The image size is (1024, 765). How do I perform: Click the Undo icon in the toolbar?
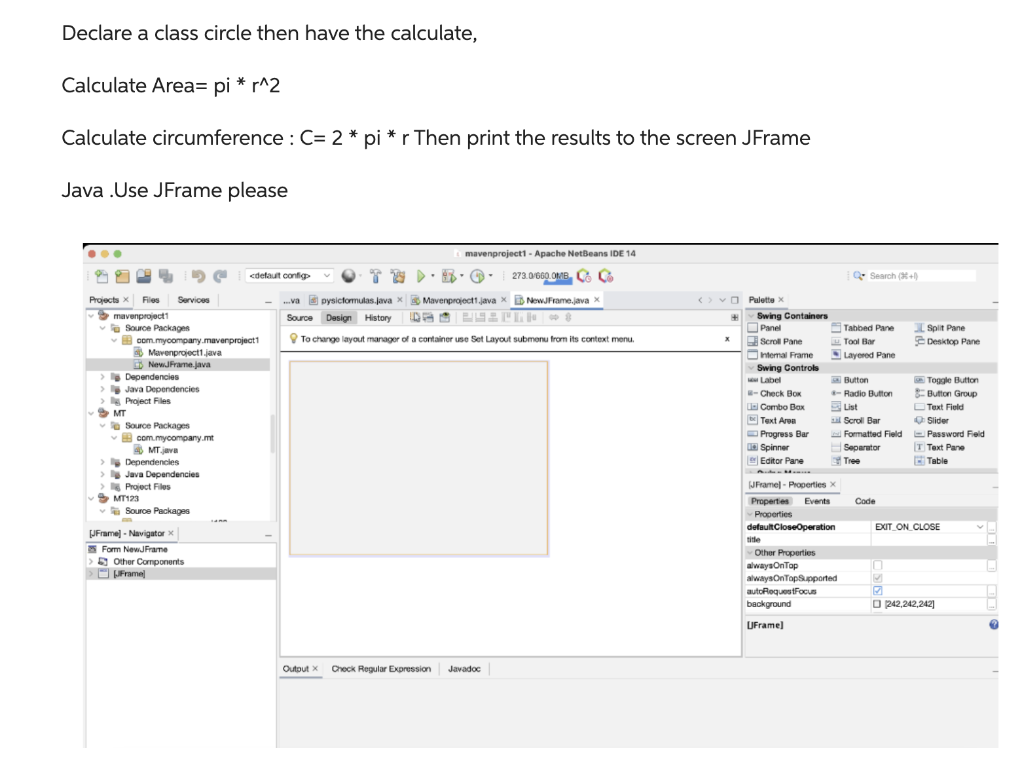[x=198, y=277]
